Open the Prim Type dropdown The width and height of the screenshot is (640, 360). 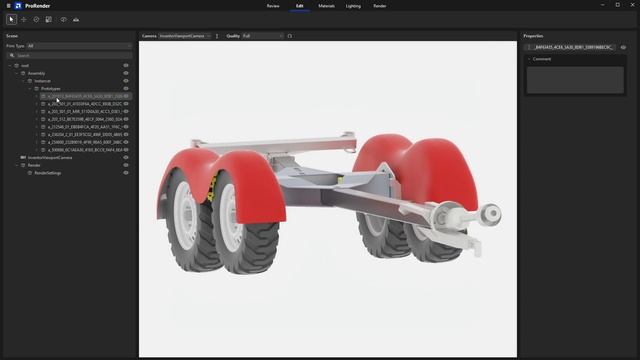[79, 46]
